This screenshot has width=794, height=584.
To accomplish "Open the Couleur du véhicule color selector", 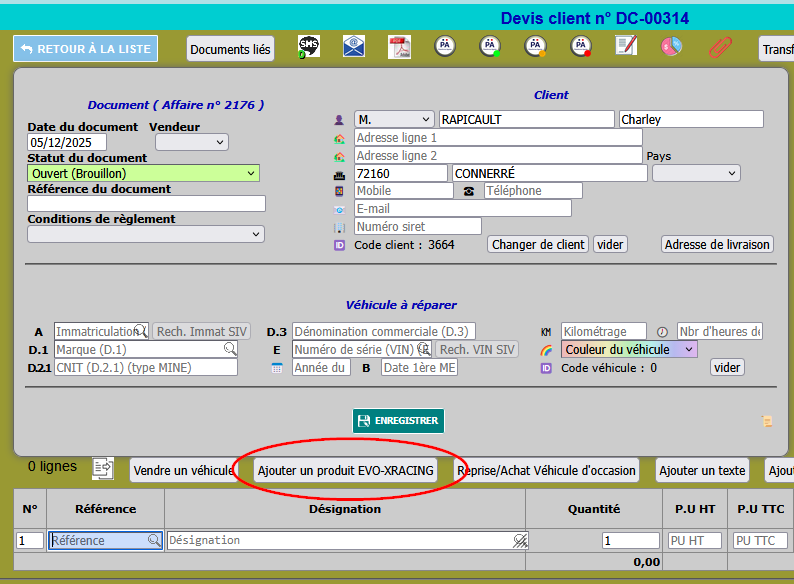I will click(629, 349).
